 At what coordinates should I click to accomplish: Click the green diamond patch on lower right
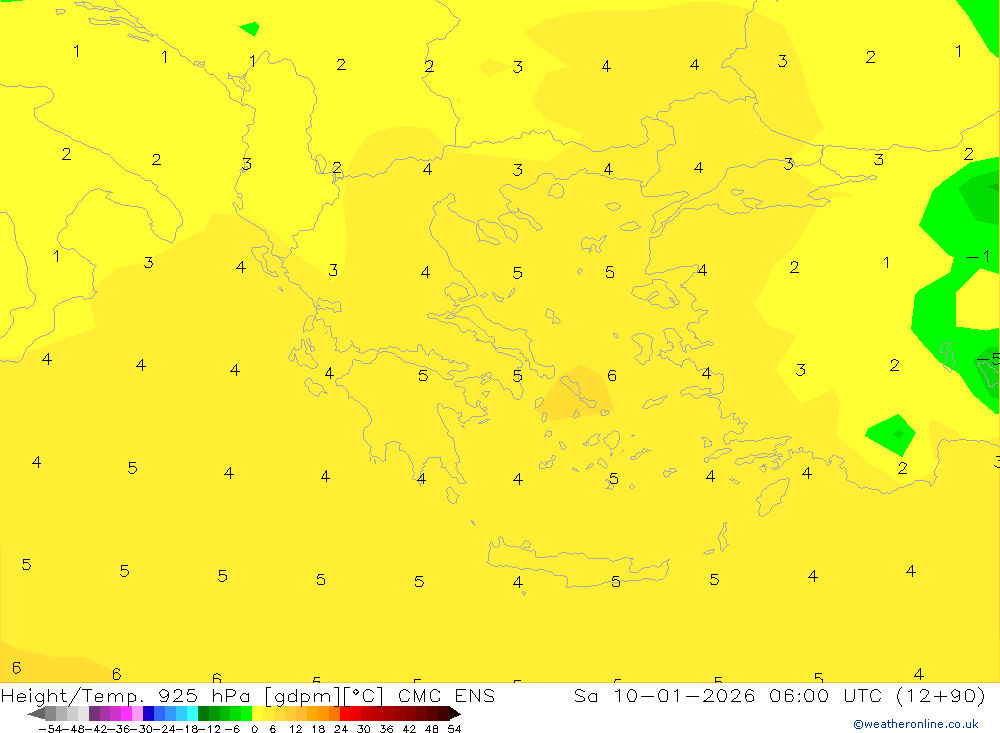tap(890, 434)
